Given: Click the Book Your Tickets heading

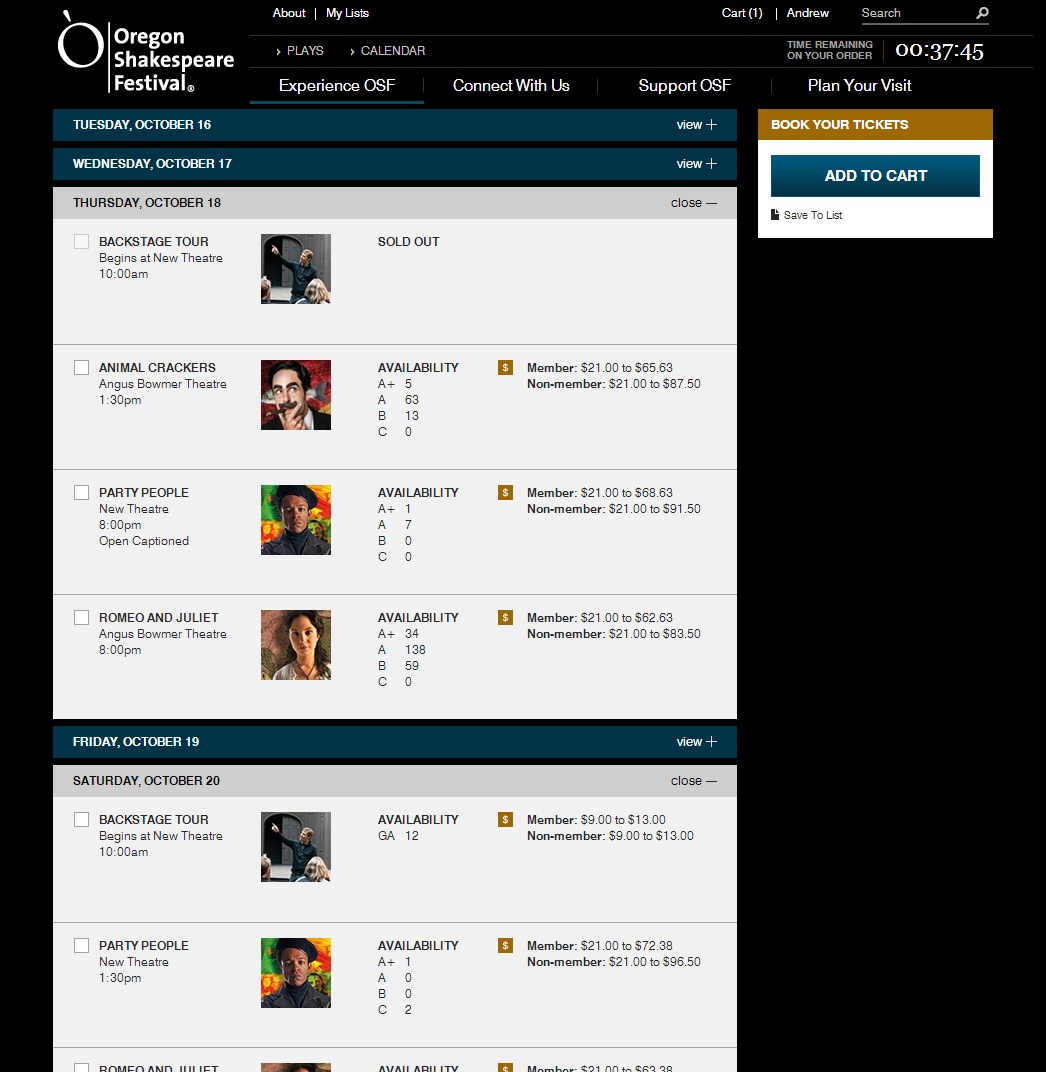Looking at the screenshot, I should point(840,125).
